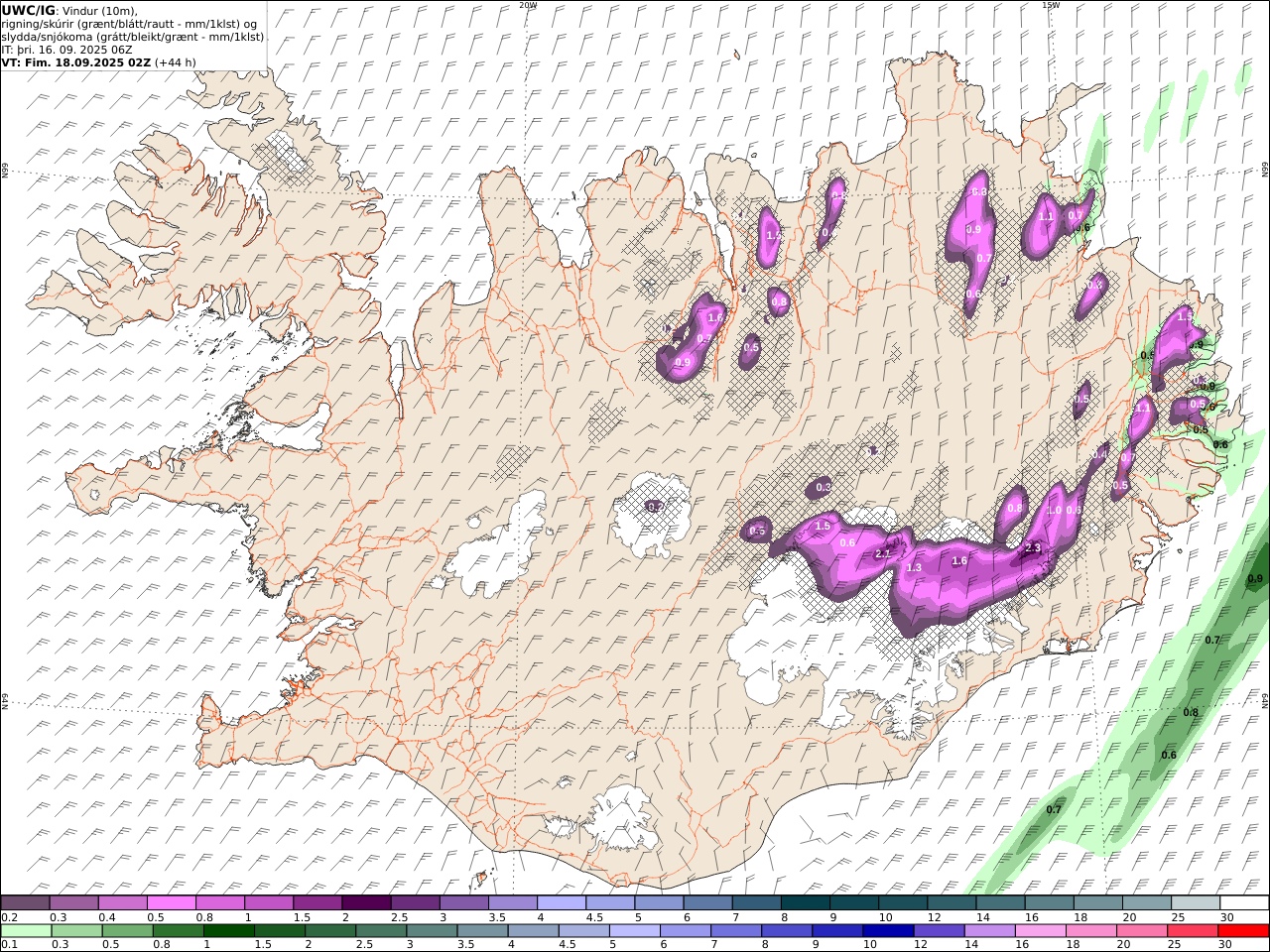Image resolution: width=1270 pixels, height=952 pixels.
Task: Click the bright magenta 0.5 swatch in the upper snow legend
Action: [x=171, y=903]
